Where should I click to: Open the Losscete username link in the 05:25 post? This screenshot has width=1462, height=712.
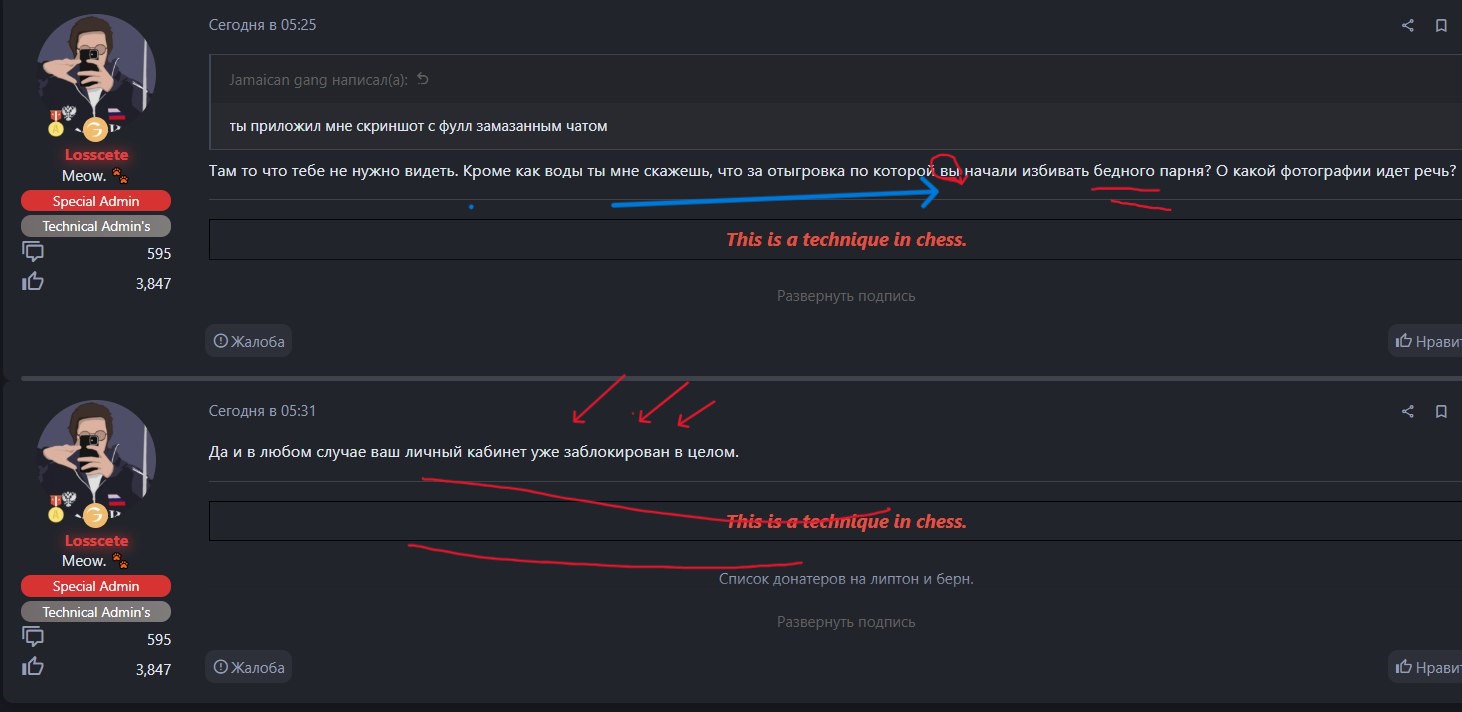coord(96,155)
